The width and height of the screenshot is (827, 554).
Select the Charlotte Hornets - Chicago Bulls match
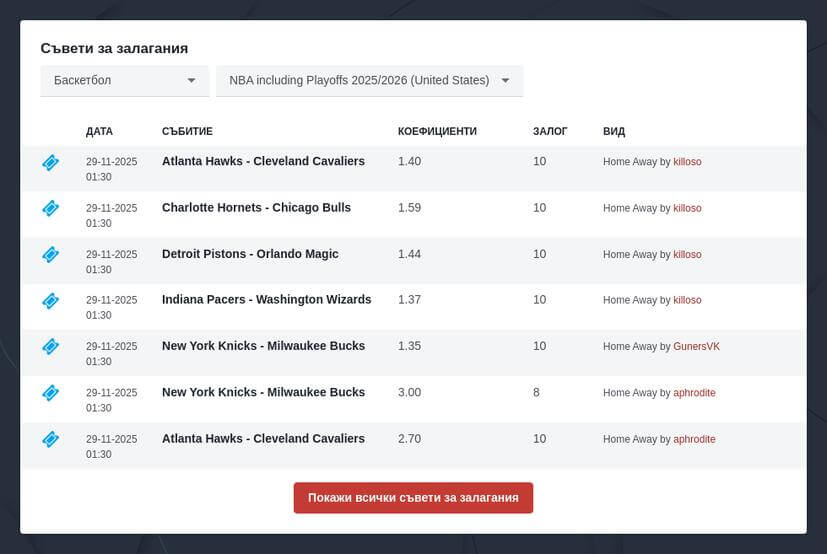(256, 208)
